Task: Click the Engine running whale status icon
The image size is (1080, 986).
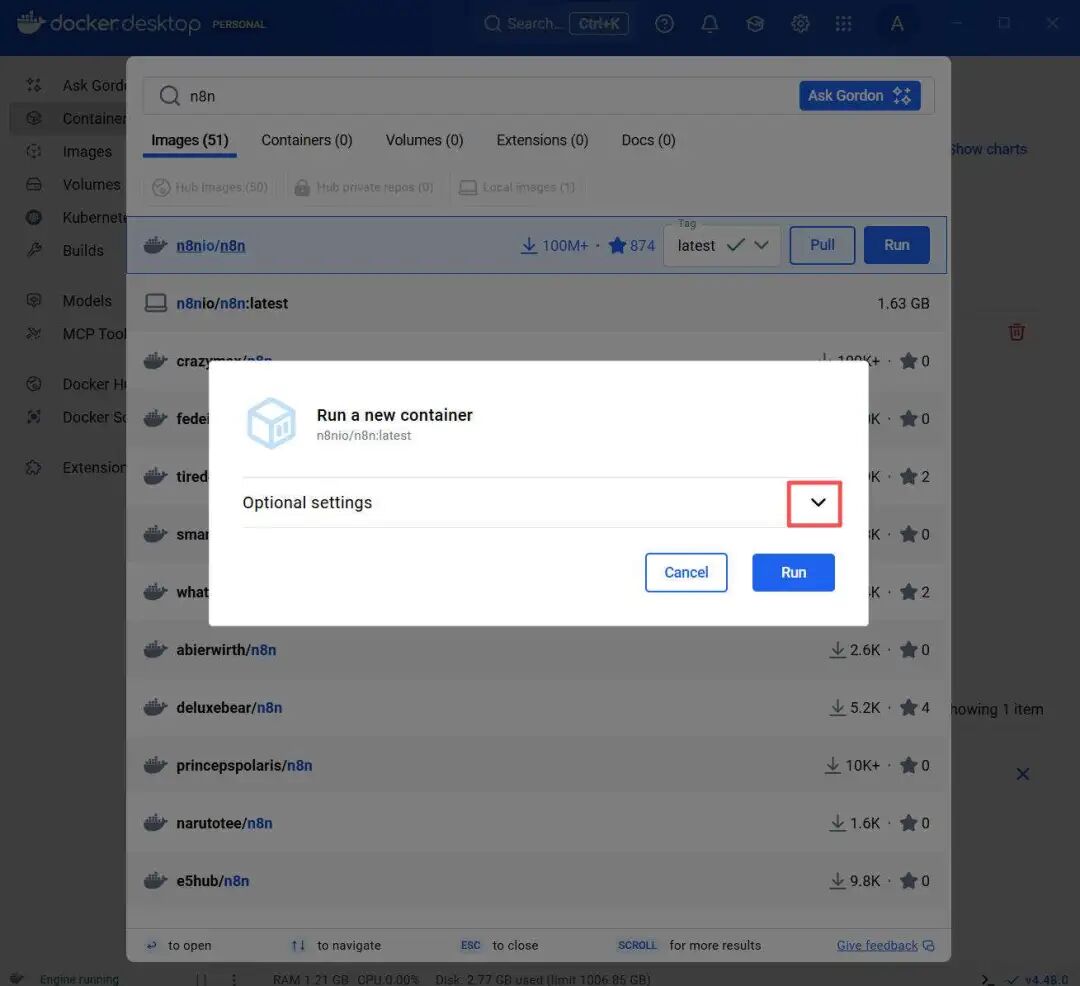Action: [x=17, y=978]
